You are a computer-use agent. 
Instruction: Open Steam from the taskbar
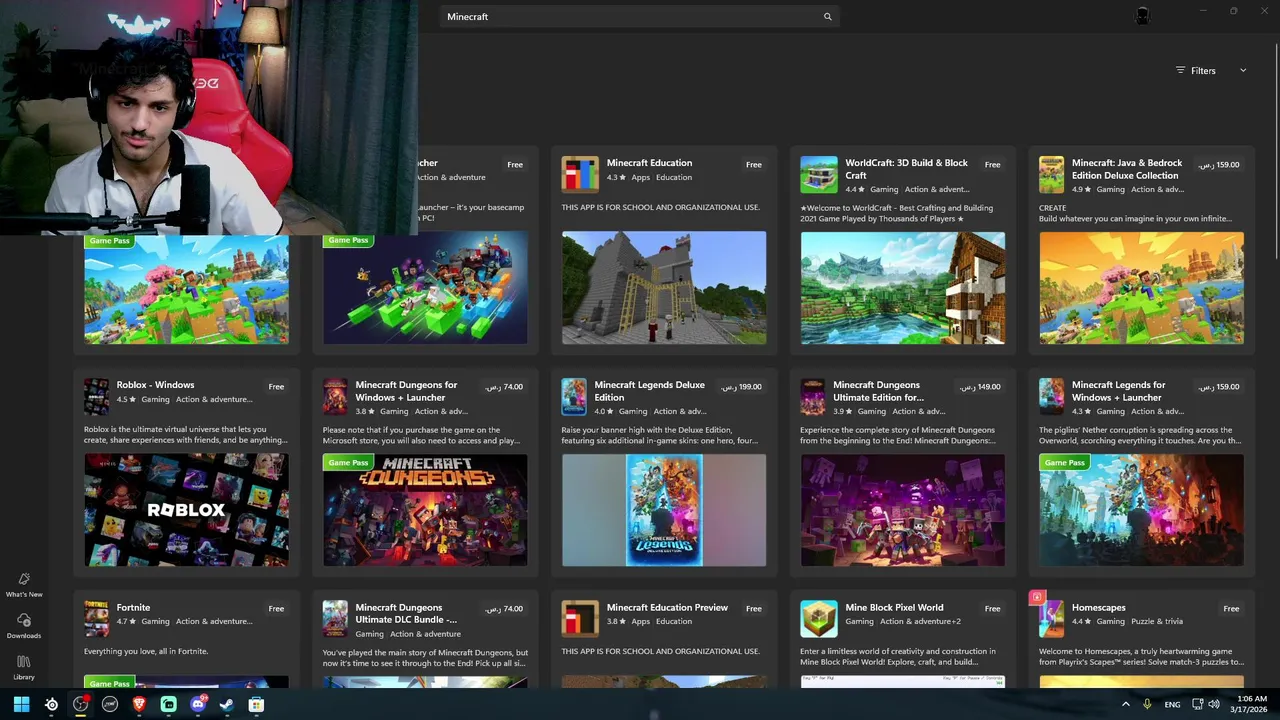227,704
